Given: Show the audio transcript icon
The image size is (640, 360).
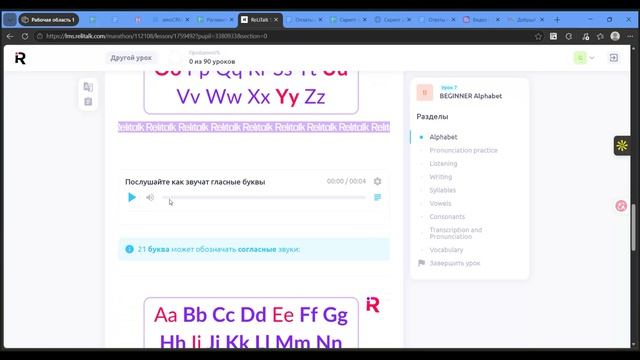Looking at the screenshot, I should coord(378,198).
